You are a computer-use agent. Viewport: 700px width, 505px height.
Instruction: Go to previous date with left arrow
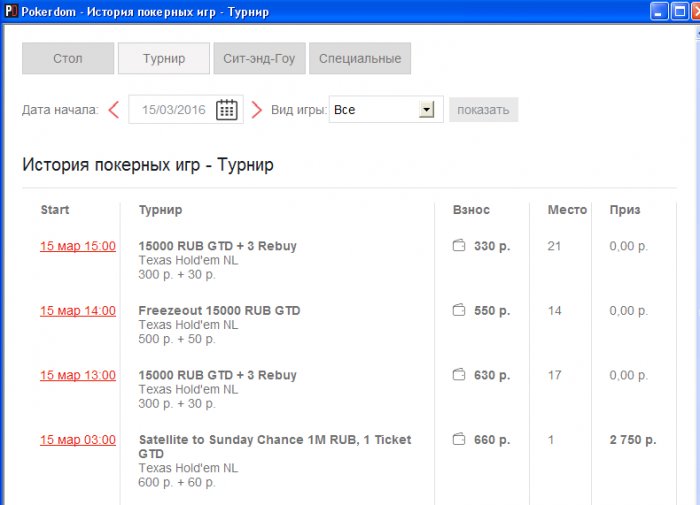(114, 109)
